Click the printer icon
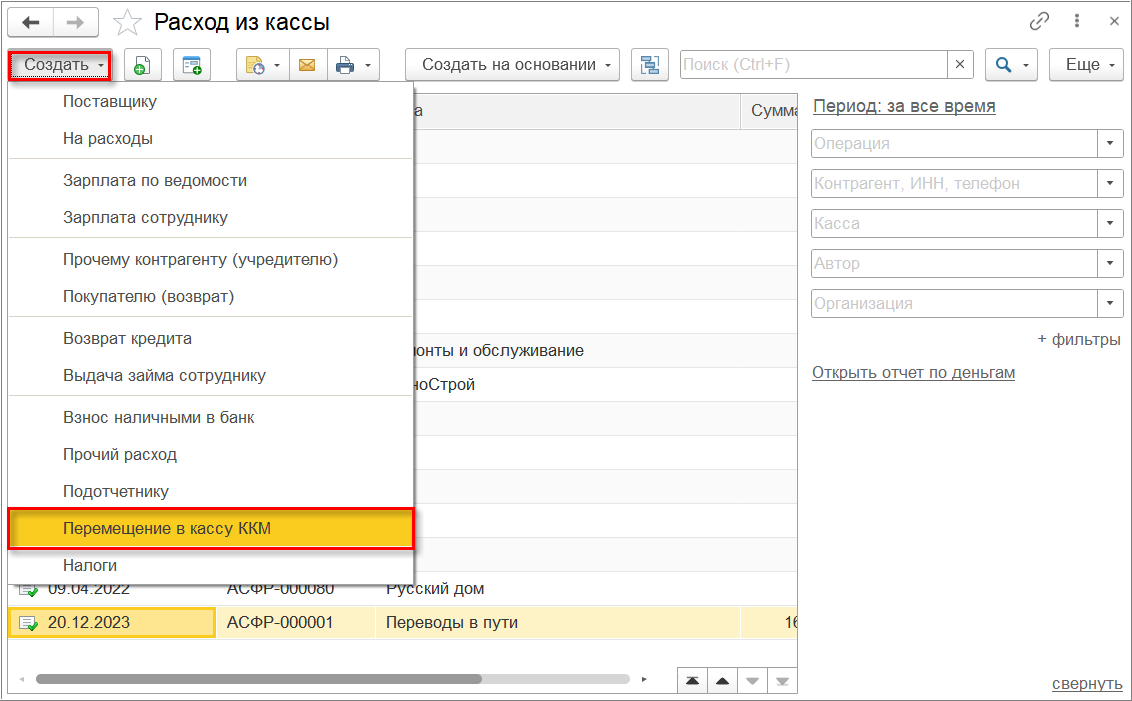The image size is (1132, 701). click(x=345, y=65)
